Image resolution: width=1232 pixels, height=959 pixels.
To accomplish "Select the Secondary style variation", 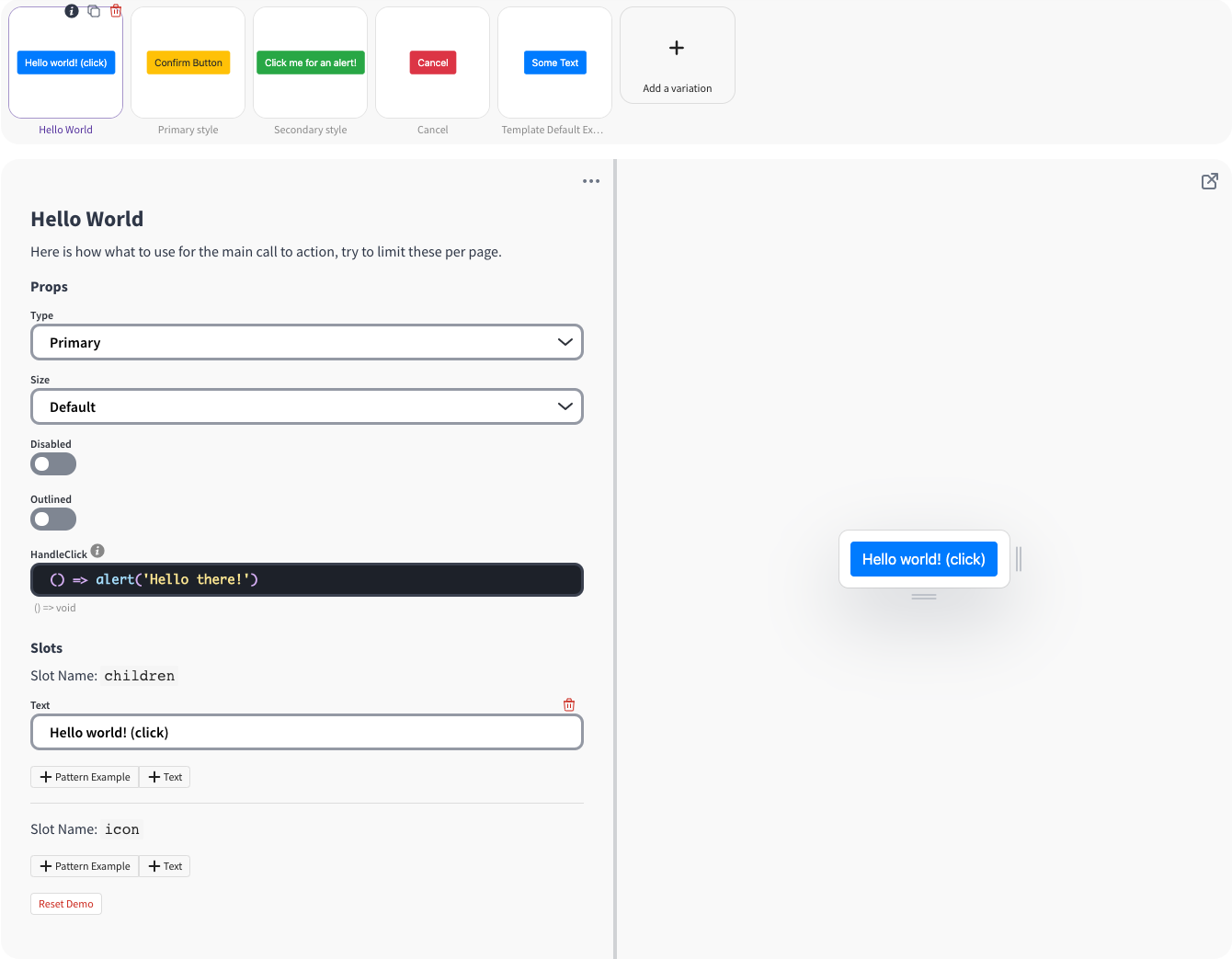I will coord(311,63).
